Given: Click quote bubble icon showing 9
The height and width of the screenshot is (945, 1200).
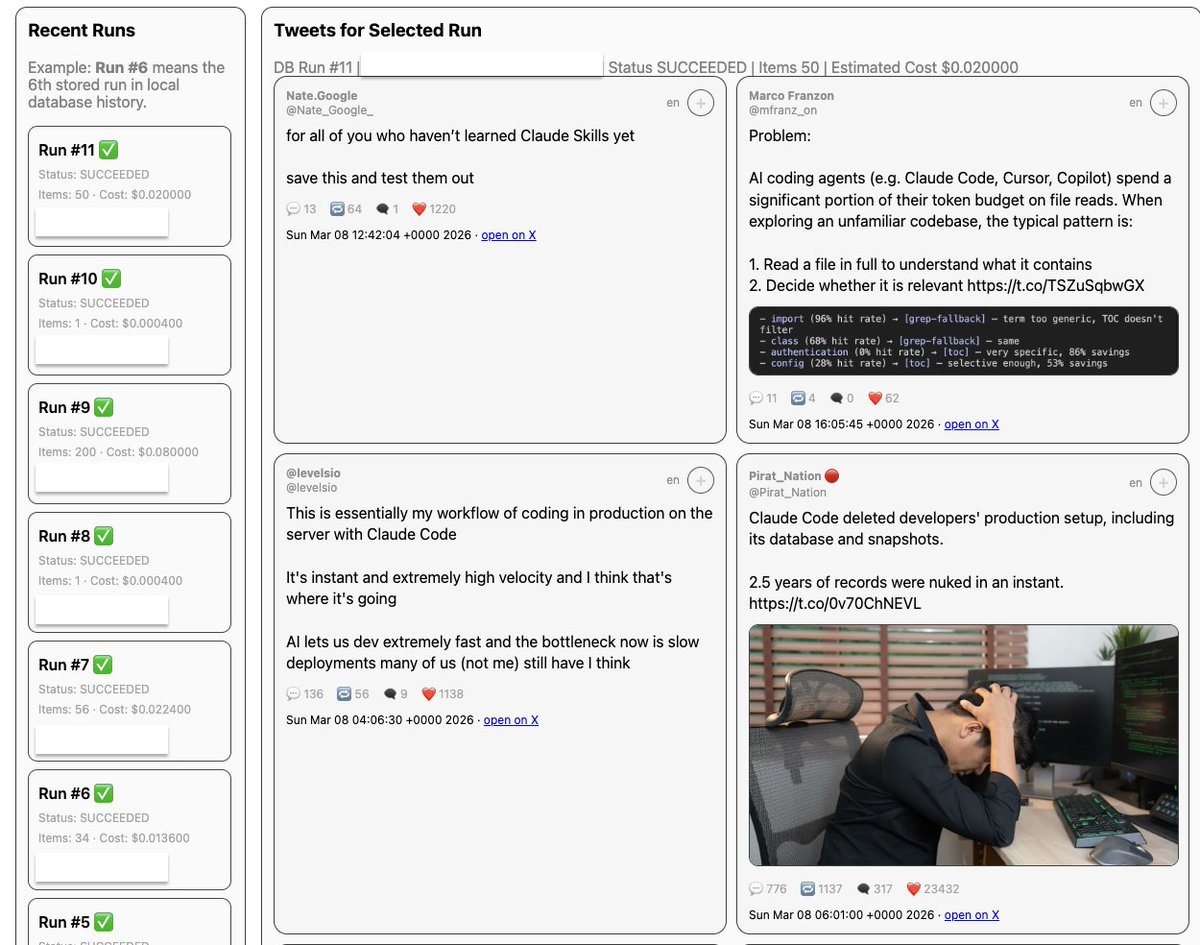Looking at the screenshot, I should pyautogui.click(x=390, y=694).
